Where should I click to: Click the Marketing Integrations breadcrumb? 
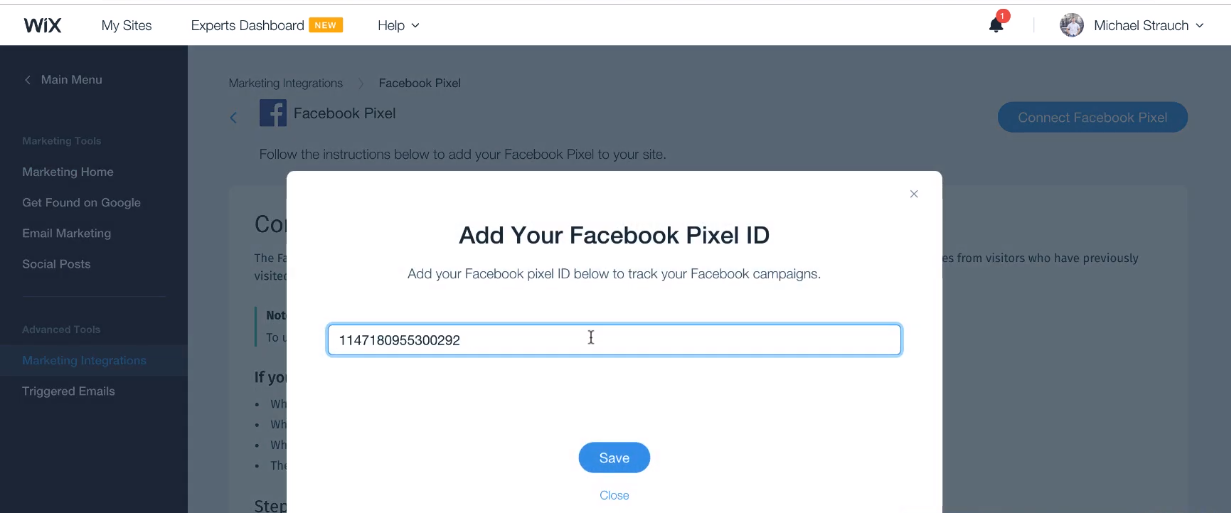click(285, 83)
